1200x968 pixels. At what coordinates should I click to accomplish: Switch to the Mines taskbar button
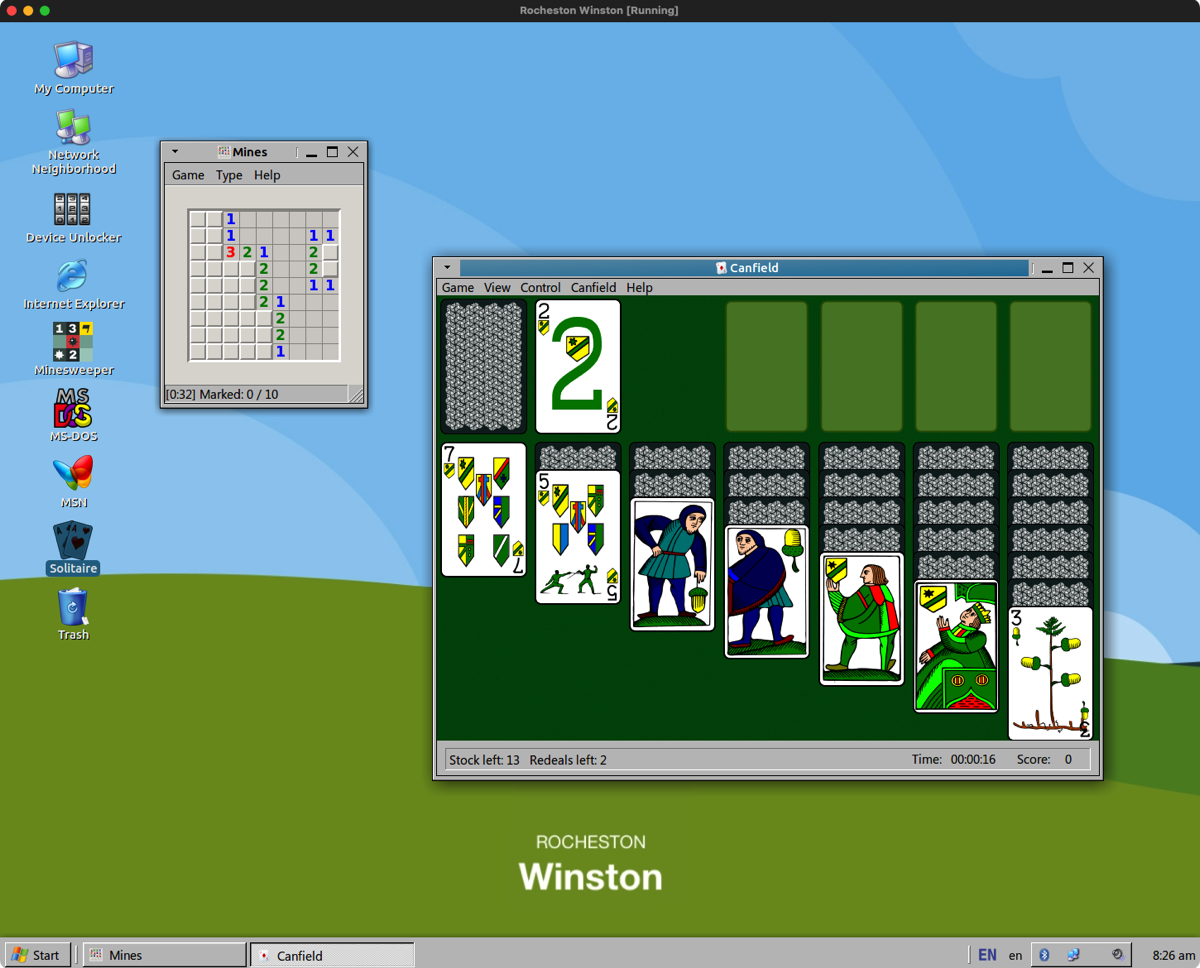coord(164,955)
